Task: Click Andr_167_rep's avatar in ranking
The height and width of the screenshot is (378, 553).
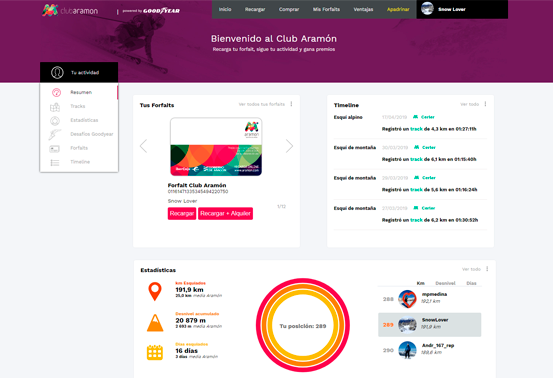Action: coord(407,350)
